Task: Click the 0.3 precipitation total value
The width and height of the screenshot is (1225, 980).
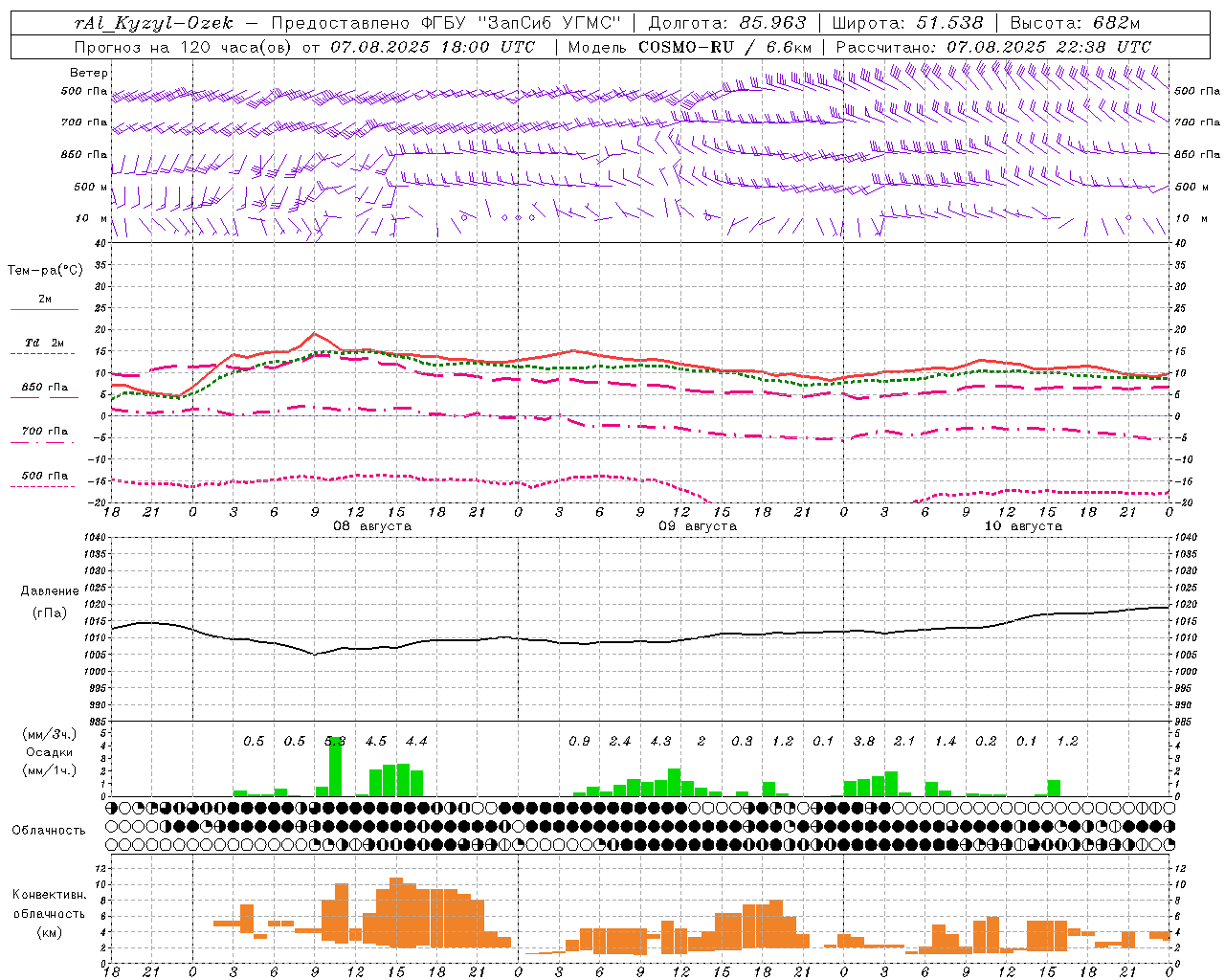Action: coord(742,741)
